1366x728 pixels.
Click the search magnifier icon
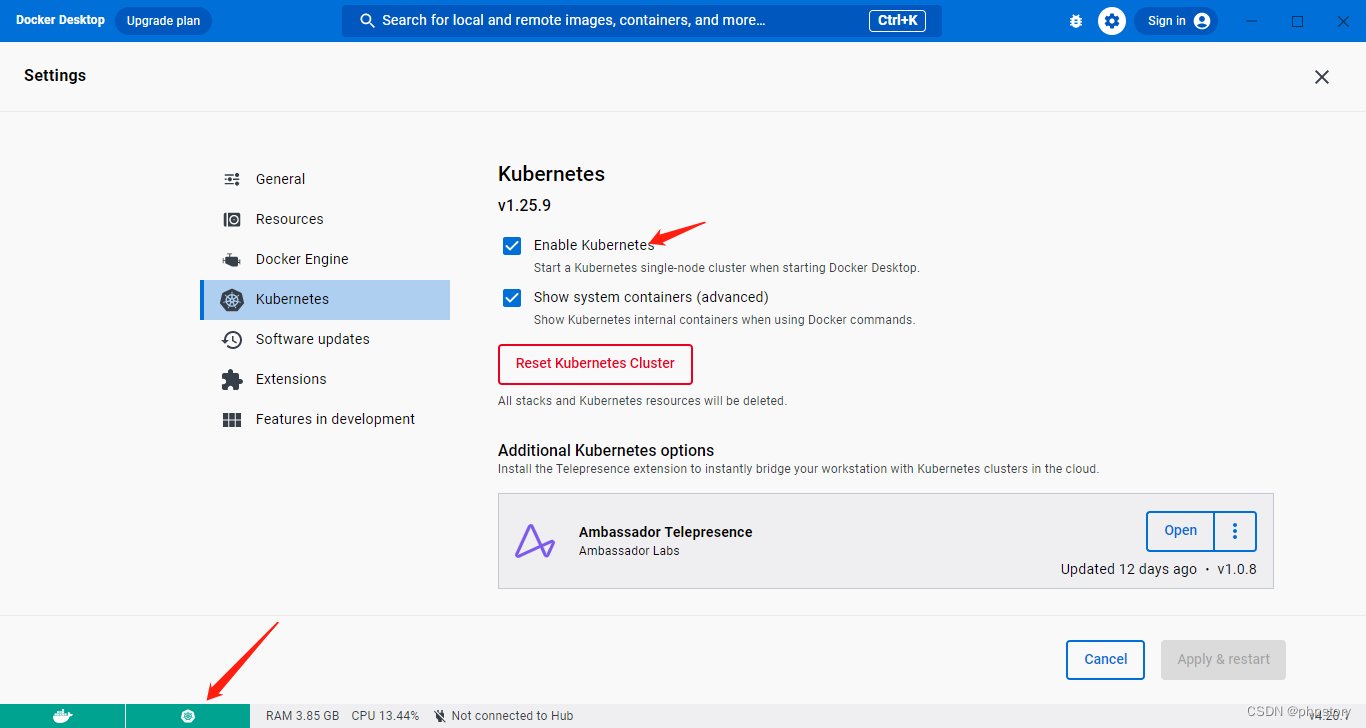click(367, 21)
